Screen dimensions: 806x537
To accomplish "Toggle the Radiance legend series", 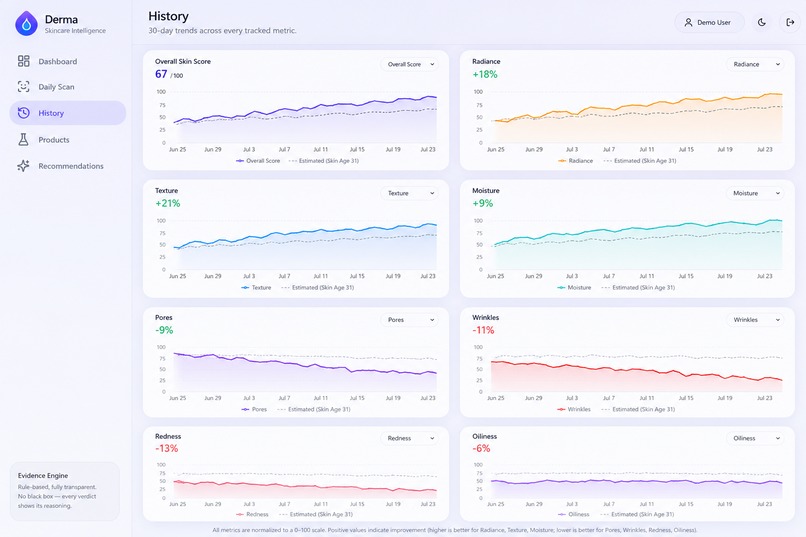I will pos(575,161).
